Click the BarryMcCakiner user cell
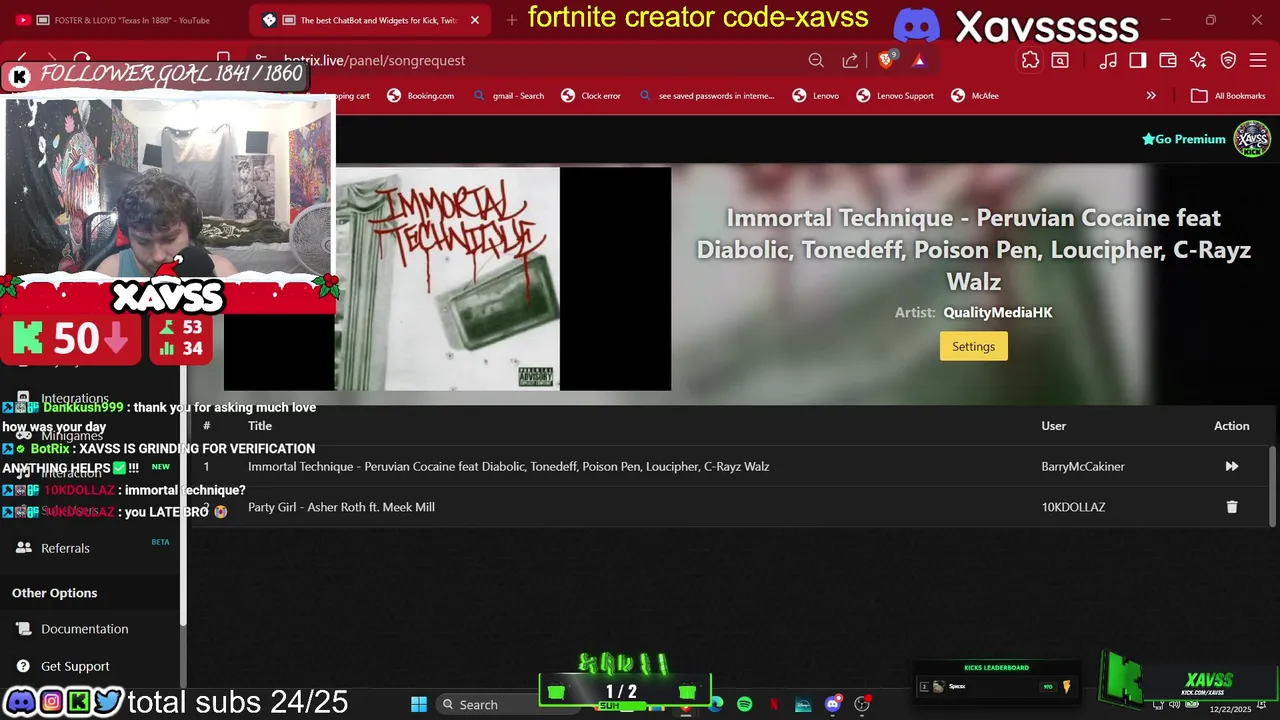 [1083, 467]
